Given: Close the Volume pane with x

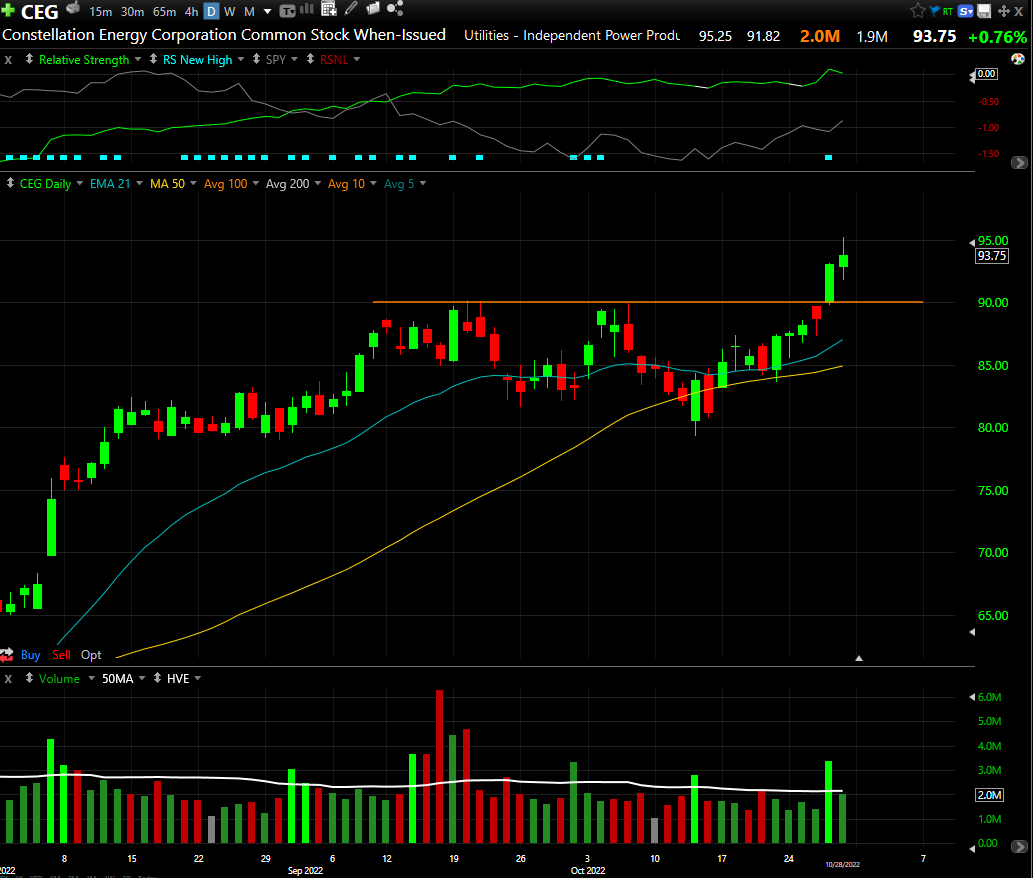Looking at the screenshot, I should (8, 678).
